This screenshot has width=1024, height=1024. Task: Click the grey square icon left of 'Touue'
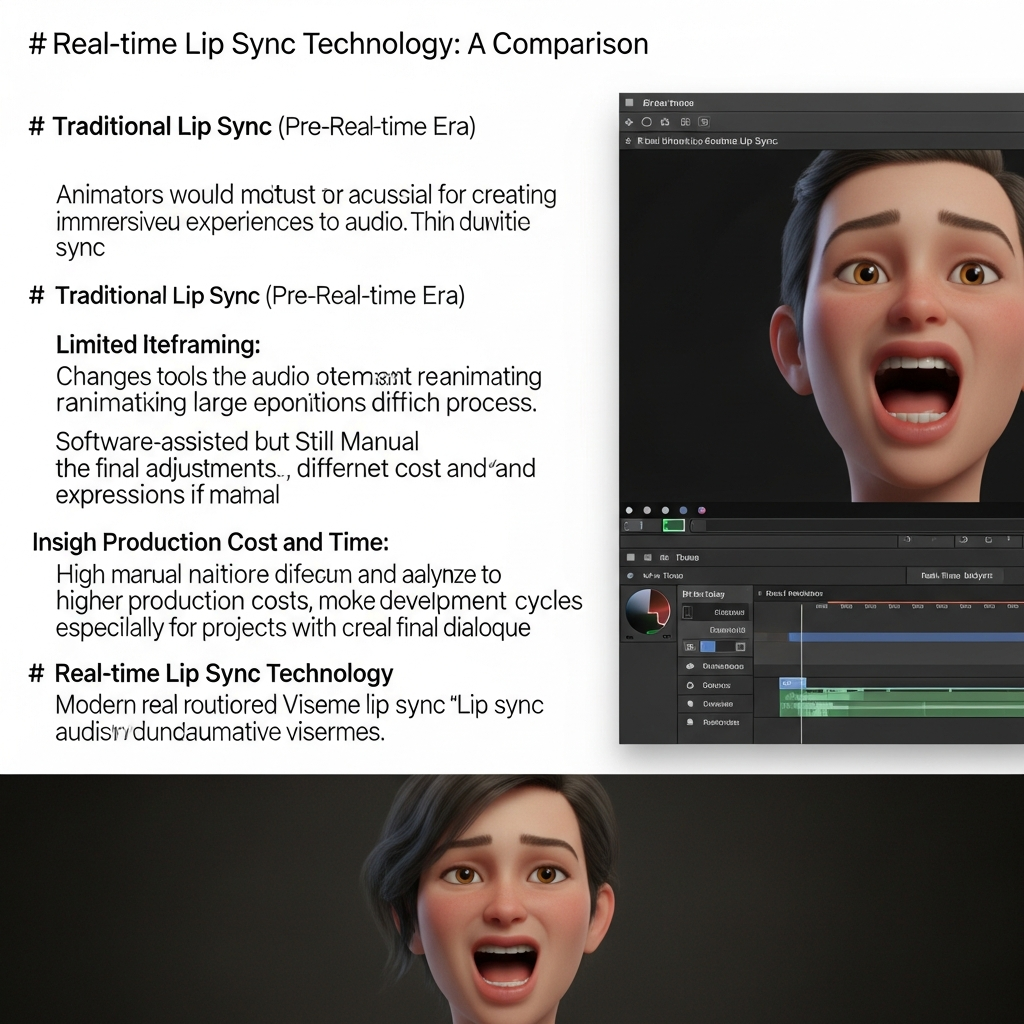click(x=630, y=558)
